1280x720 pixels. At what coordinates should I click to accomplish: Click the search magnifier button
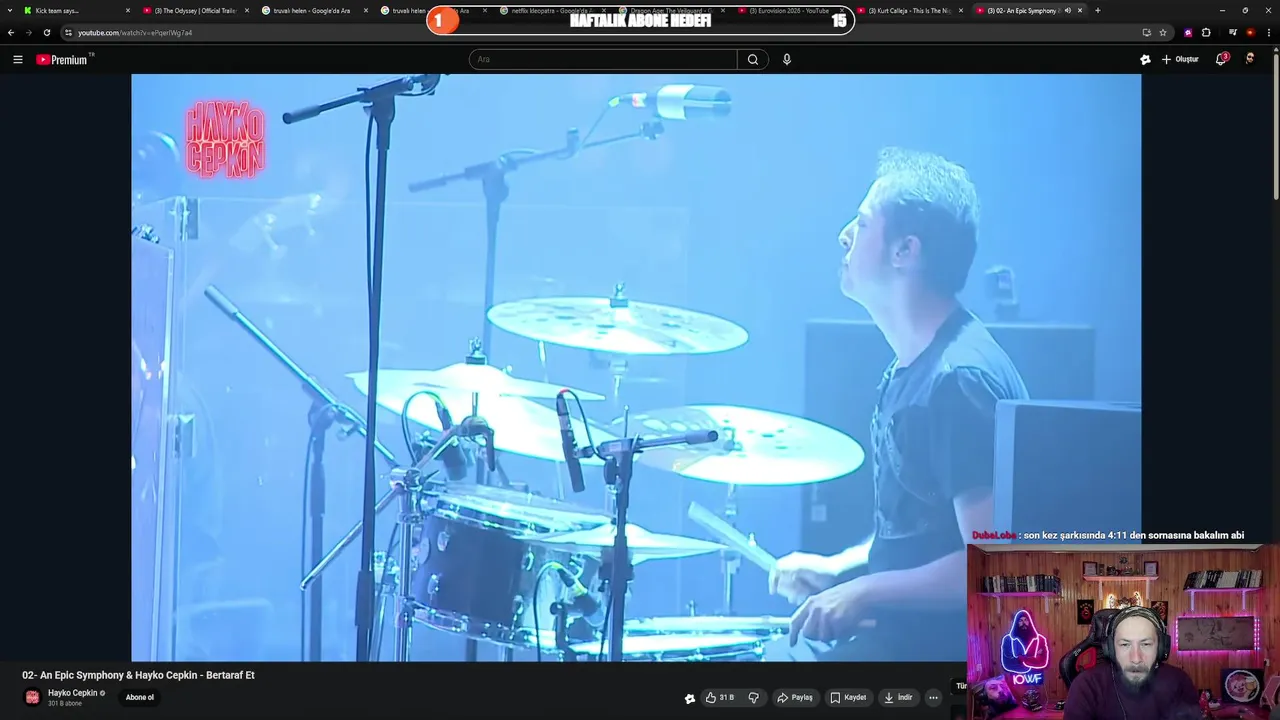click(753, 59)
